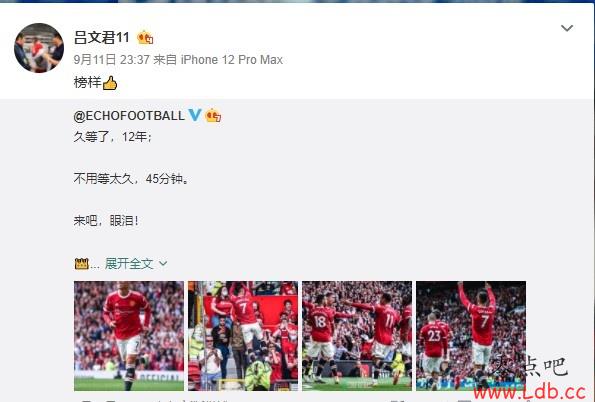Click 吕文君11 profile avatar
The image size is (595, 402).
tap(39, 48)
